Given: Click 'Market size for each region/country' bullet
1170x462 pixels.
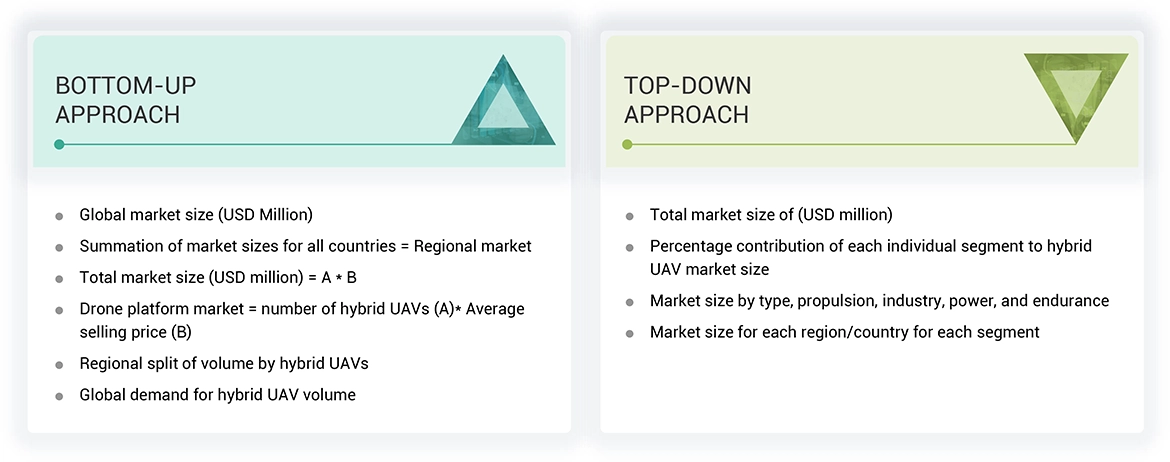Looking at the screenshot, I should click(x=844, y=332).
